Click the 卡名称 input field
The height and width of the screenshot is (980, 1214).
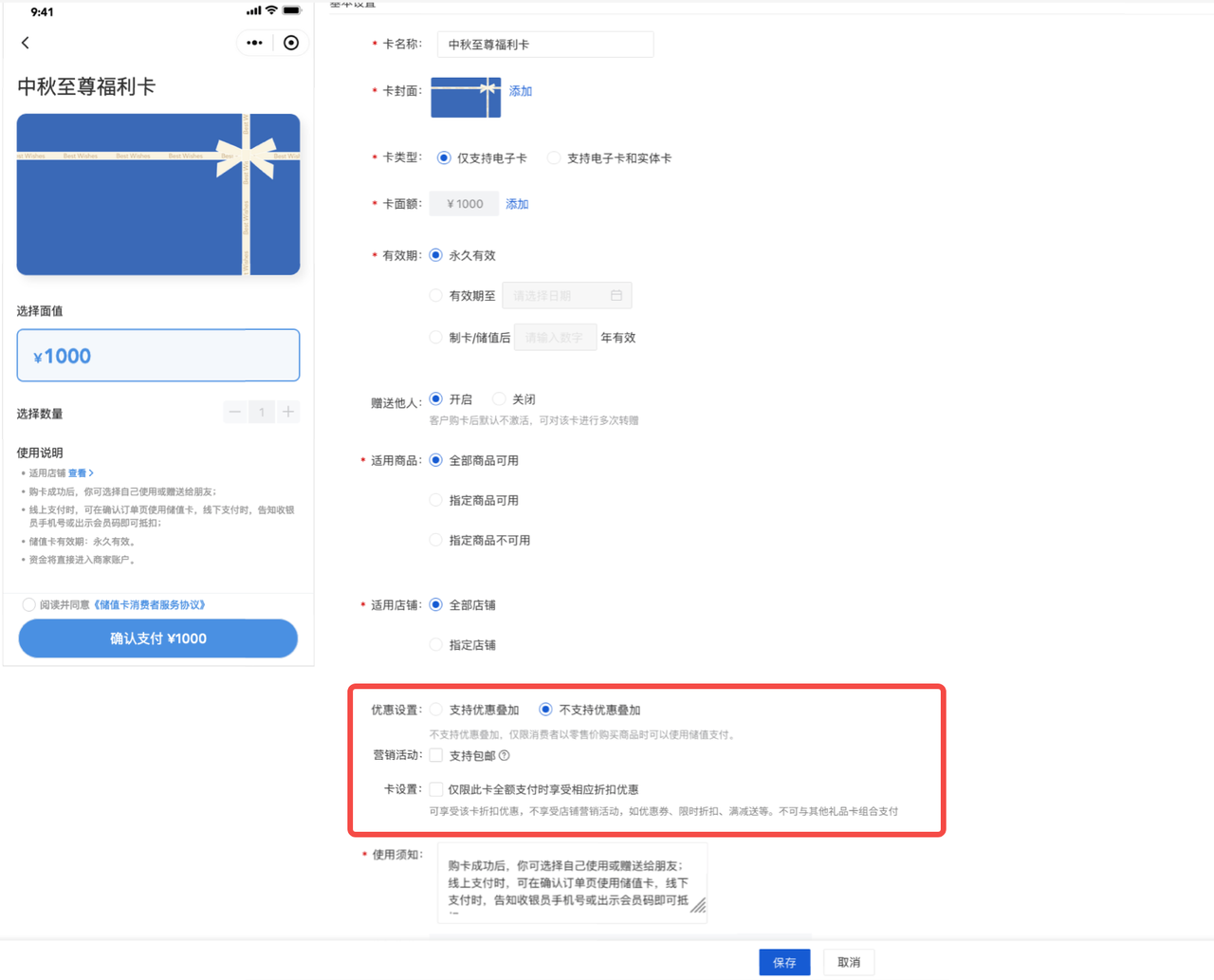click(545, 45)
